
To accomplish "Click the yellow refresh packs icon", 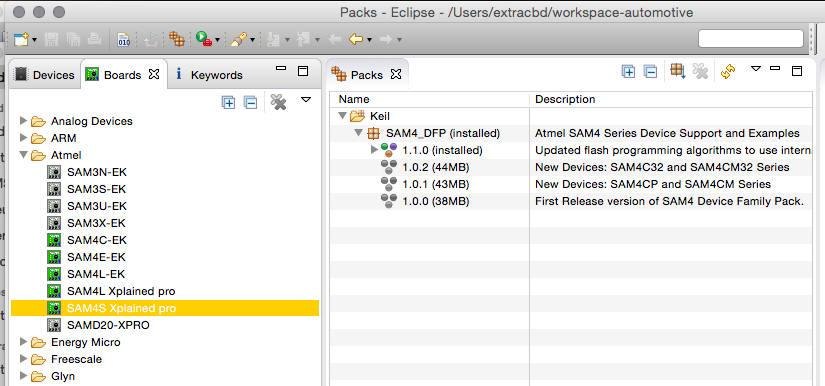I will pyautogui.click(x=728, y=72).
